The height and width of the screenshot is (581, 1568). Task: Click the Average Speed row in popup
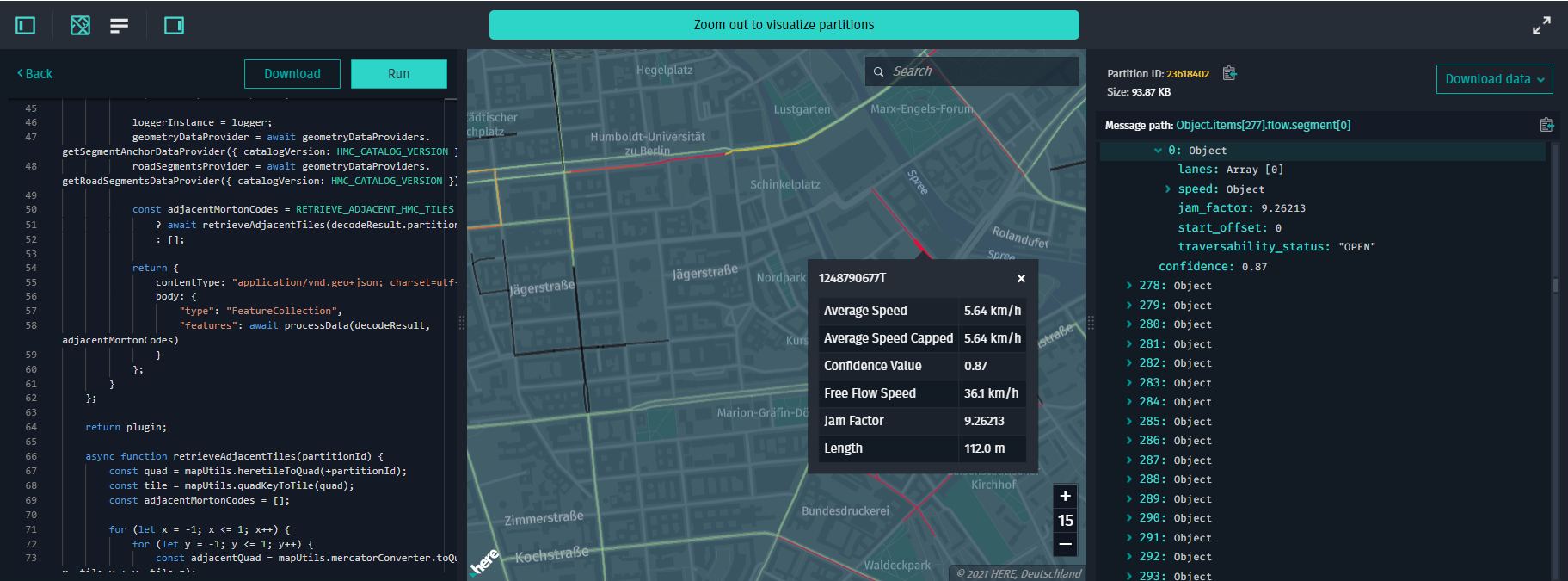pyautogui.click(x=922, y=311)
